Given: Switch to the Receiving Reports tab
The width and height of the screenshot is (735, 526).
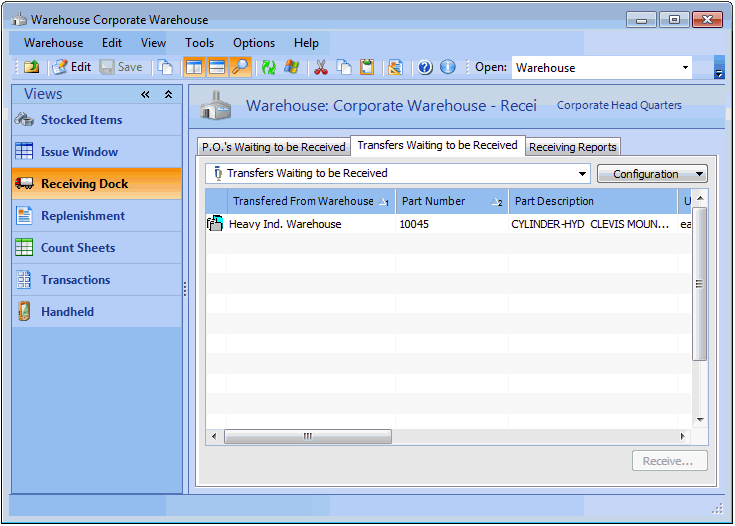Looking at the screenshot, I should coord(573,147).
